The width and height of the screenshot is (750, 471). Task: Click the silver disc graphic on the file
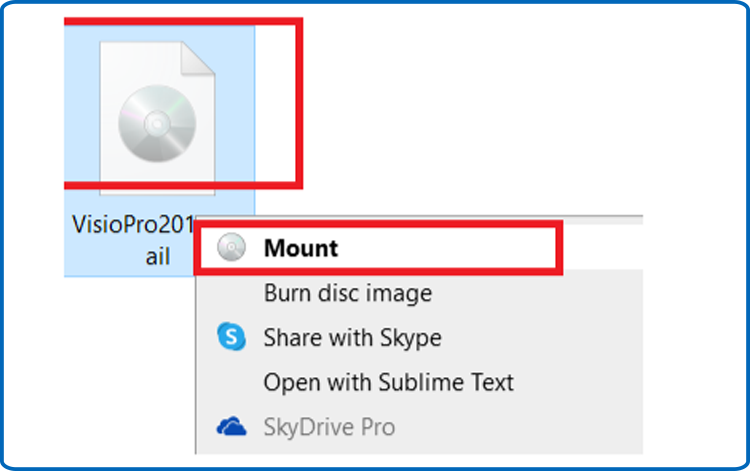[x=157, y=123]
